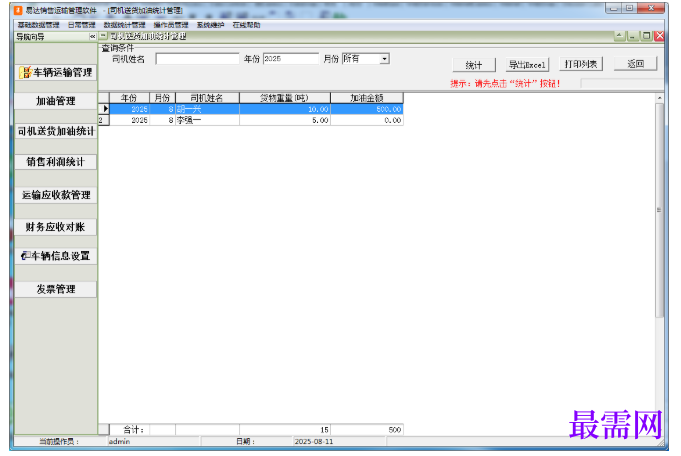
Task: Click the 5.00 cargo weight cell
Action: (x=284, y=120)
